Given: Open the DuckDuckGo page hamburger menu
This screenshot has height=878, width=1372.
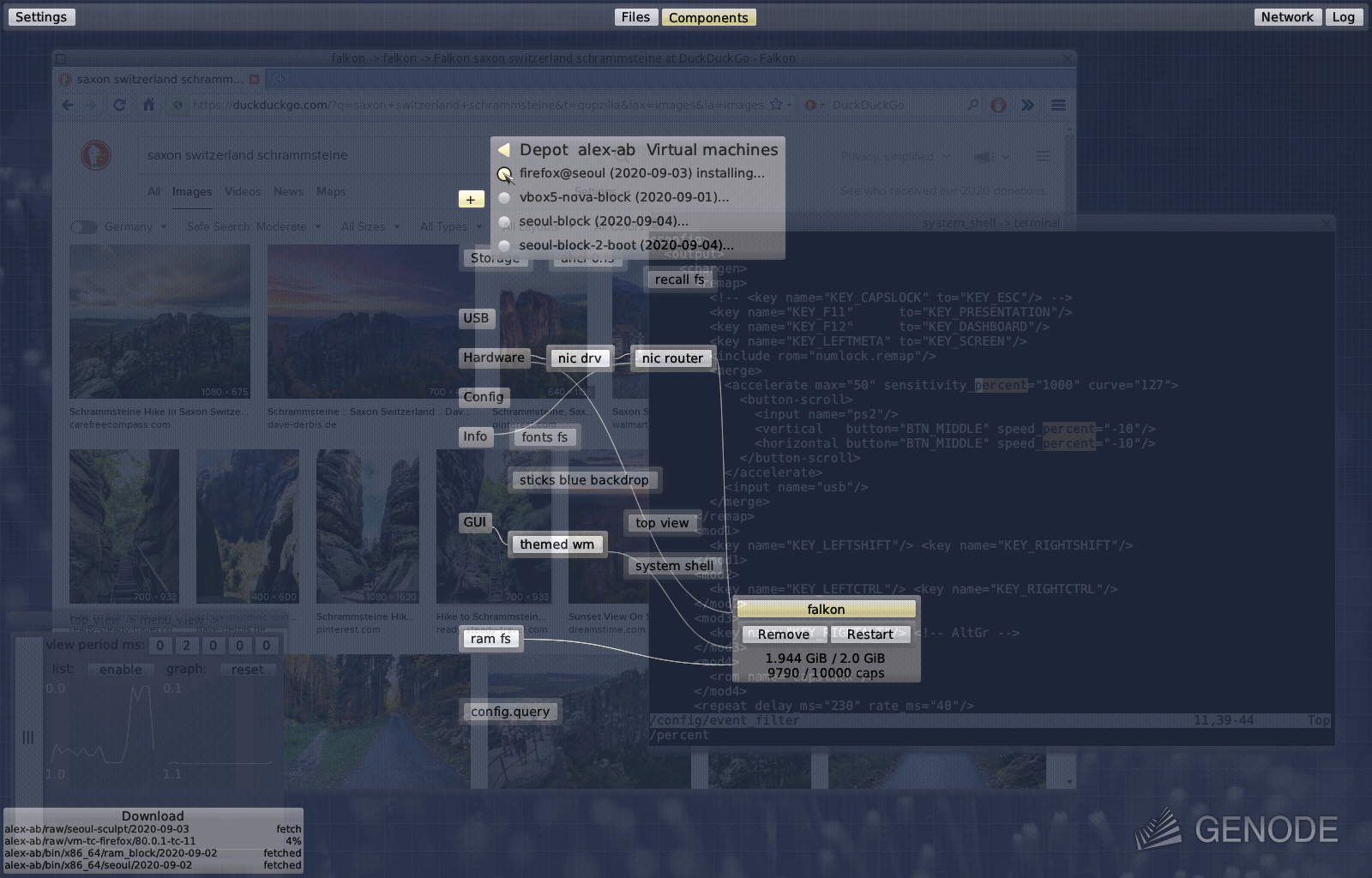Looking at the screenshot, I should pos(1043,156).
